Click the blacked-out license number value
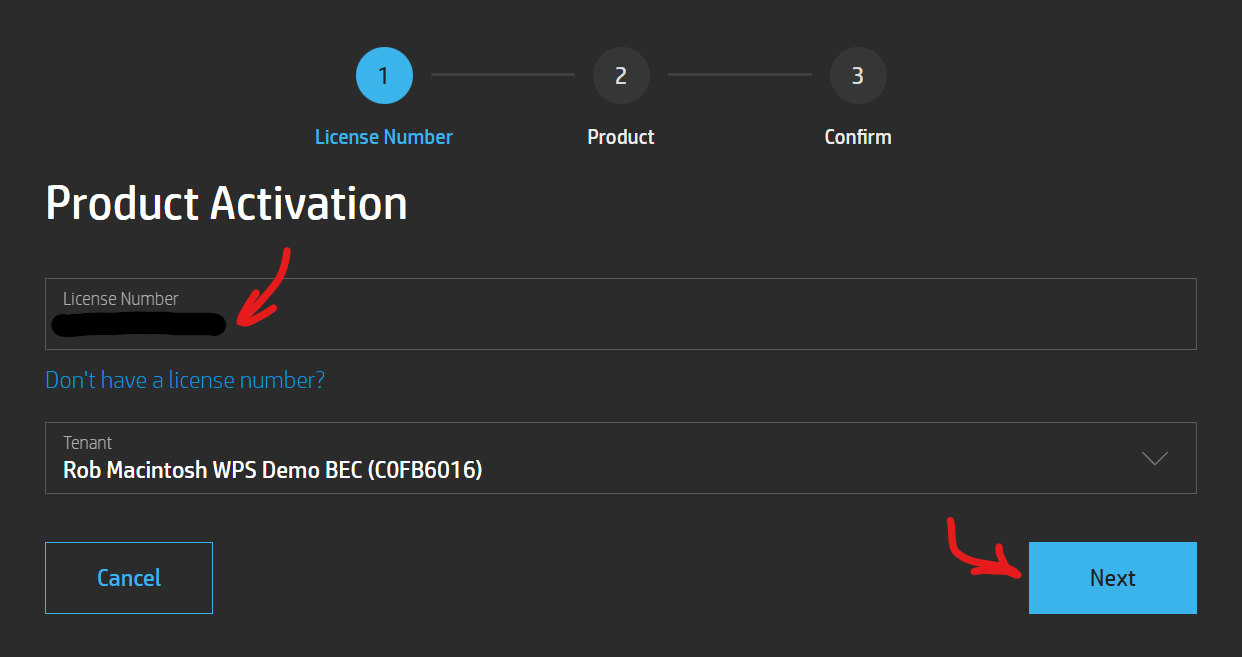Viewport: 1242px width, 657px height. pyautogui.click(x=139, y=324)
